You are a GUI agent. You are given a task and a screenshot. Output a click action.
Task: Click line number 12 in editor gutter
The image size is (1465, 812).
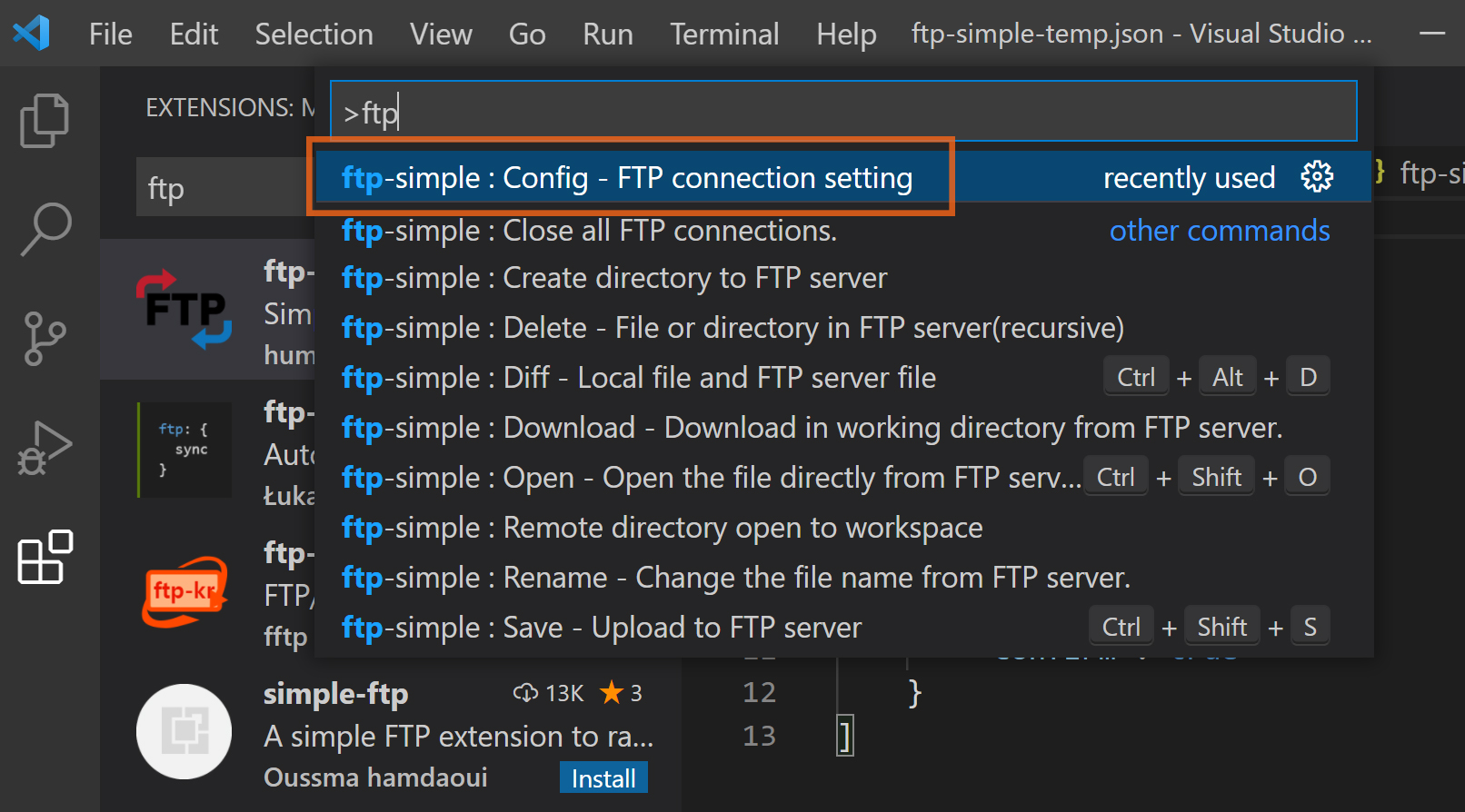coord(760,692)
